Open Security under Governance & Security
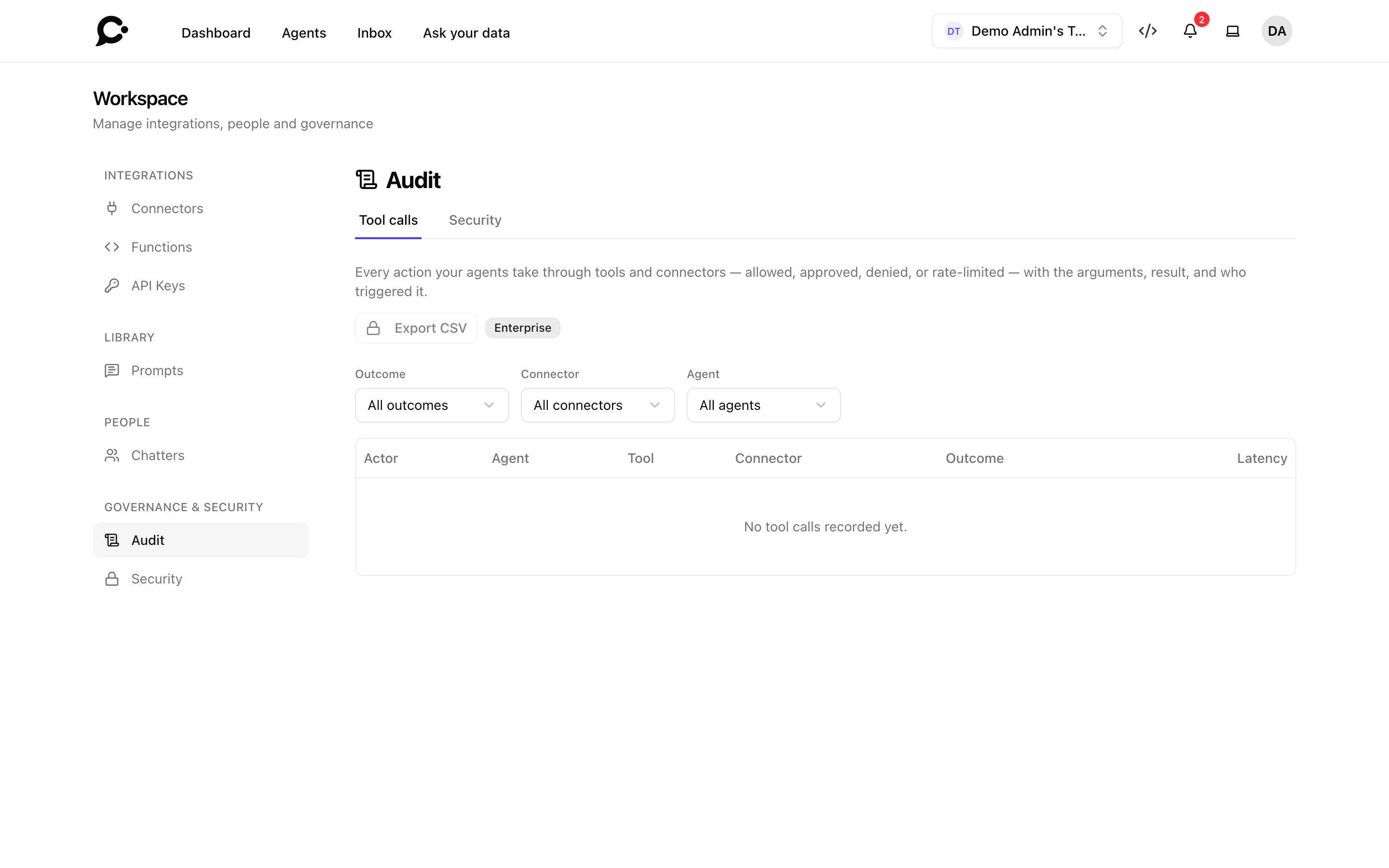The image size is (1389, 868). coord(200,579)
